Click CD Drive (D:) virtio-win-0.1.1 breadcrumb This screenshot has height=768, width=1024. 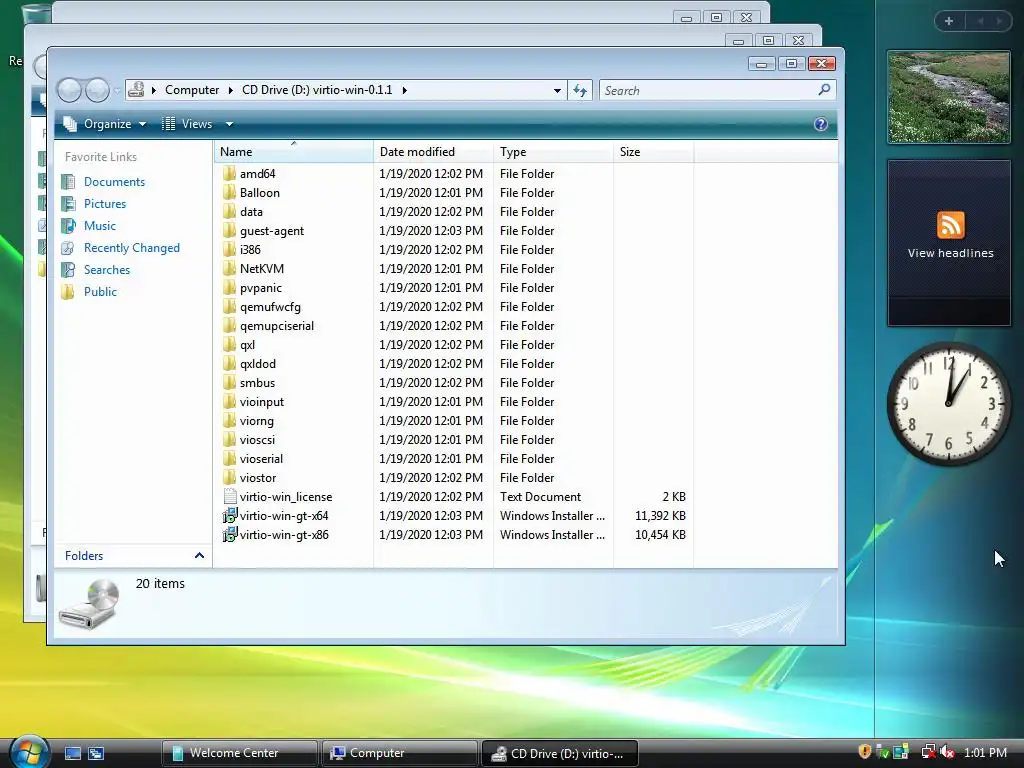pyautogui.click(x=317, y=90)
